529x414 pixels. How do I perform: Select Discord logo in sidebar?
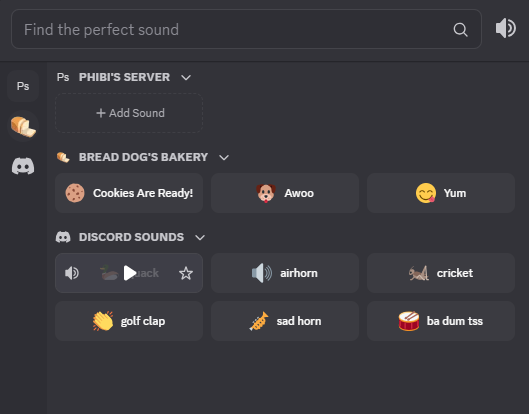[x=23, y=166]
